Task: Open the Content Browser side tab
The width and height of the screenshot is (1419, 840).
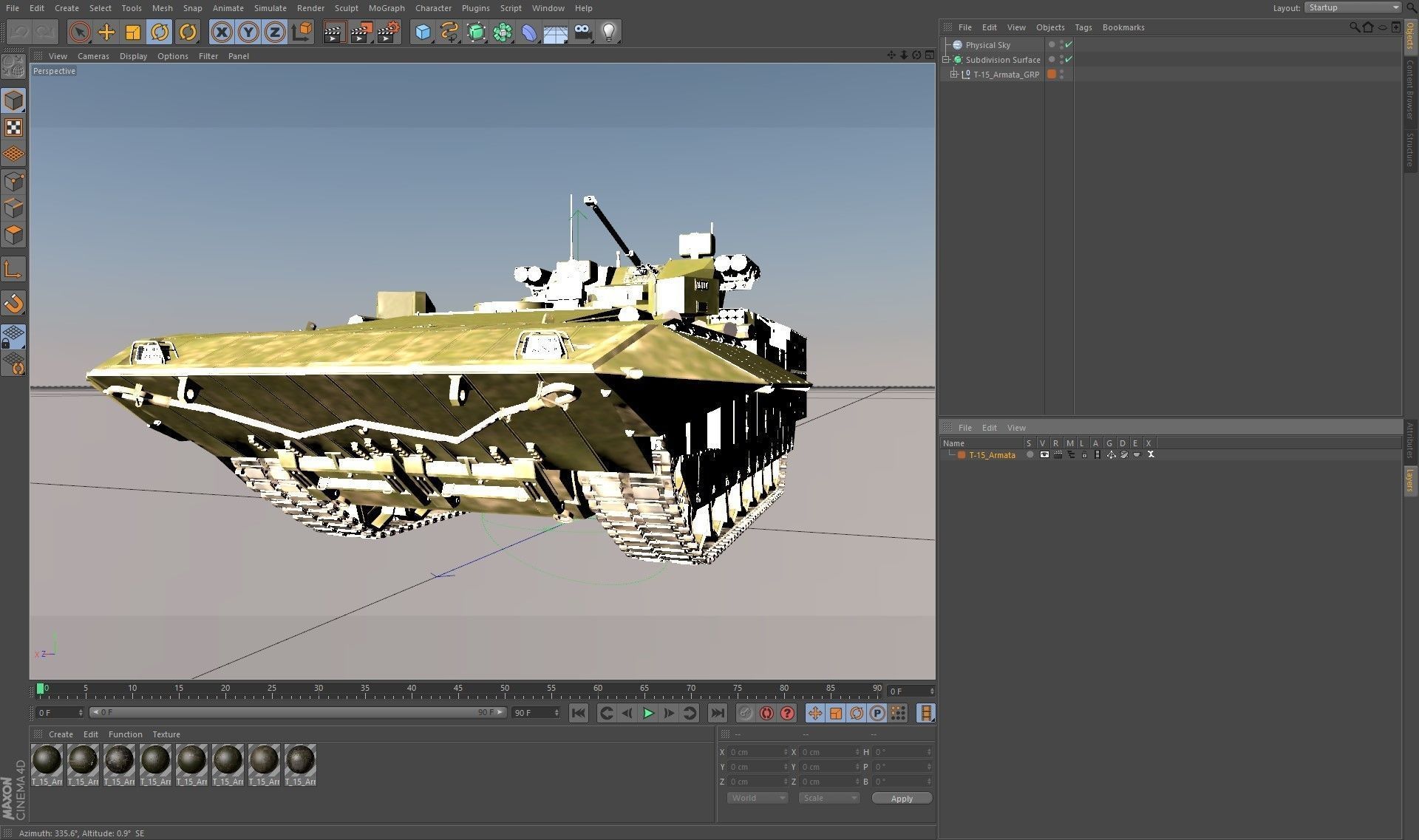Action: (x=1410, y=89)
